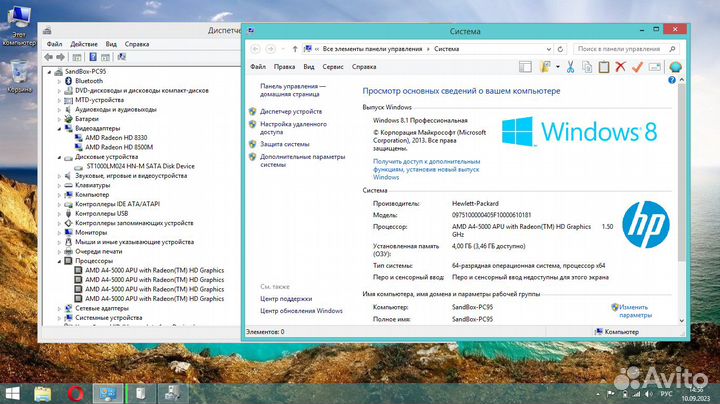This screenshot has width=720, height=404.
Task: Switch input language РУС in tray
Action: click(666, 394)
